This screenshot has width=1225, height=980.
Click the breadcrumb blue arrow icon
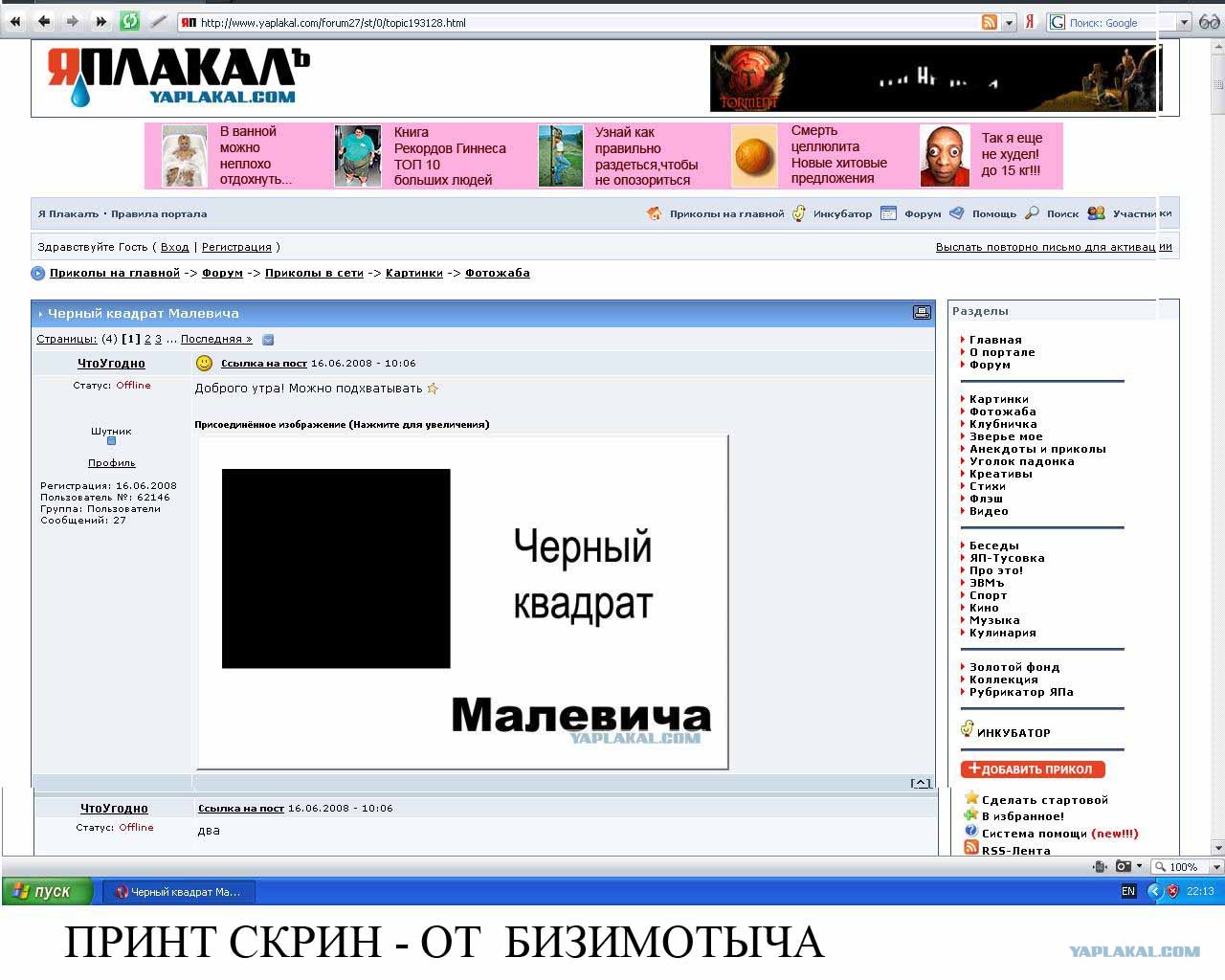[x=38, y=274]
